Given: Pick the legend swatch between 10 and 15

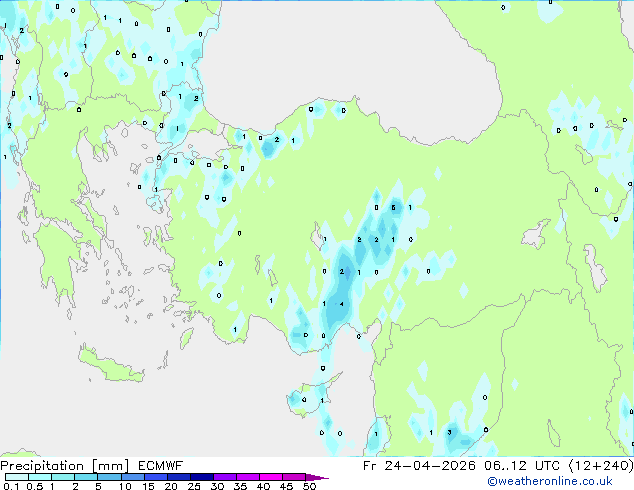Looking at the screenshot, I should click(x=132, y=477).
